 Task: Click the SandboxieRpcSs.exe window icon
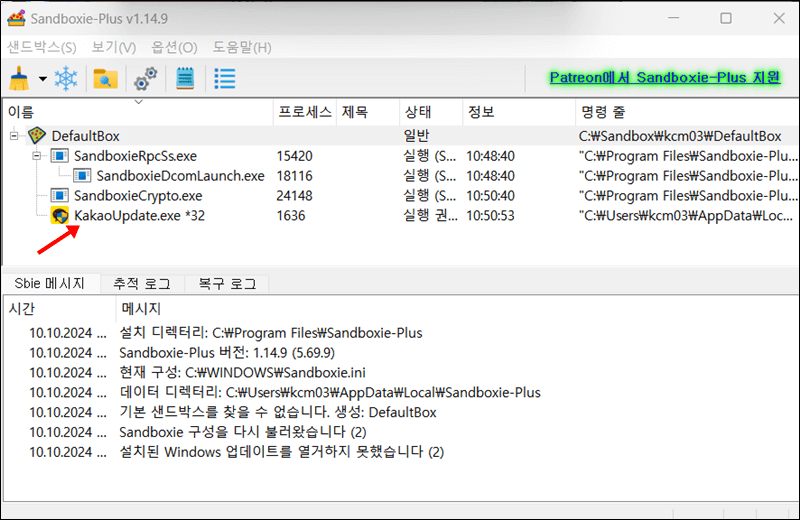(x=60, y=156)
